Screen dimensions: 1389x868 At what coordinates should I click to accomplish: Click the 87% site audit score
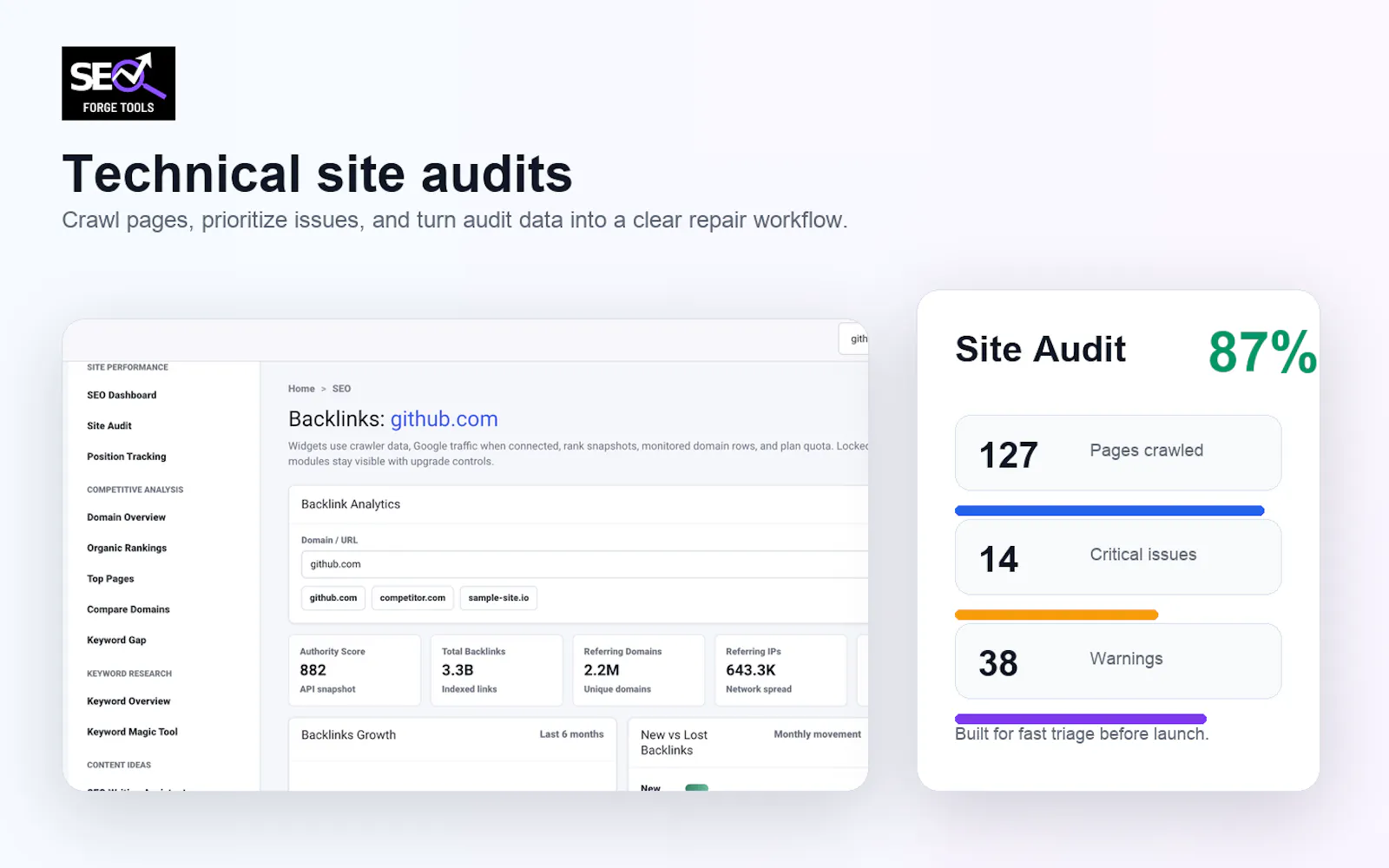click(1262, 352)
